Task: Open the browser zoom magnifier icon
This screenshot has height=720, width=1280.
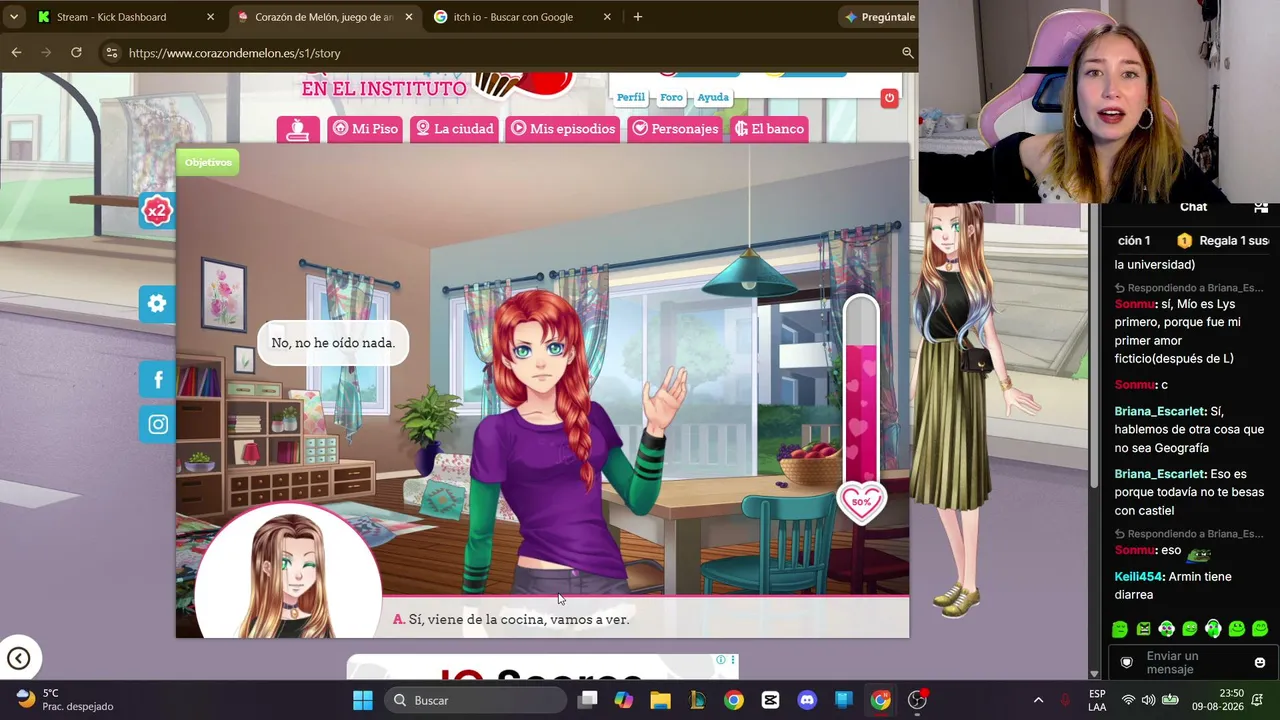Action: (907, 53)
